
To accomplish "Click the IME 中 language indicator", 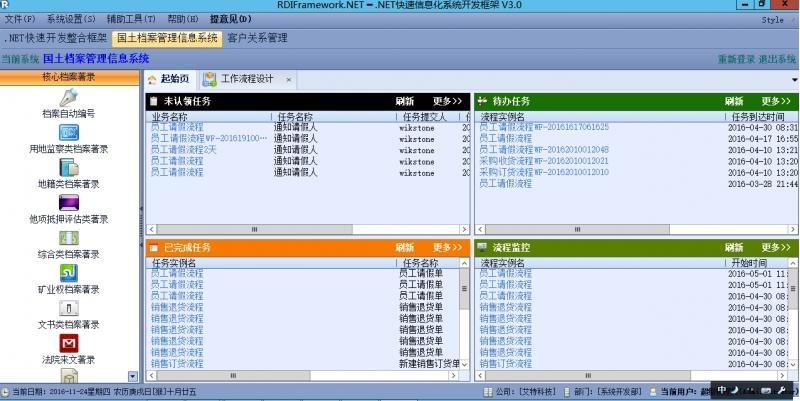I will (x=721, y=390).
